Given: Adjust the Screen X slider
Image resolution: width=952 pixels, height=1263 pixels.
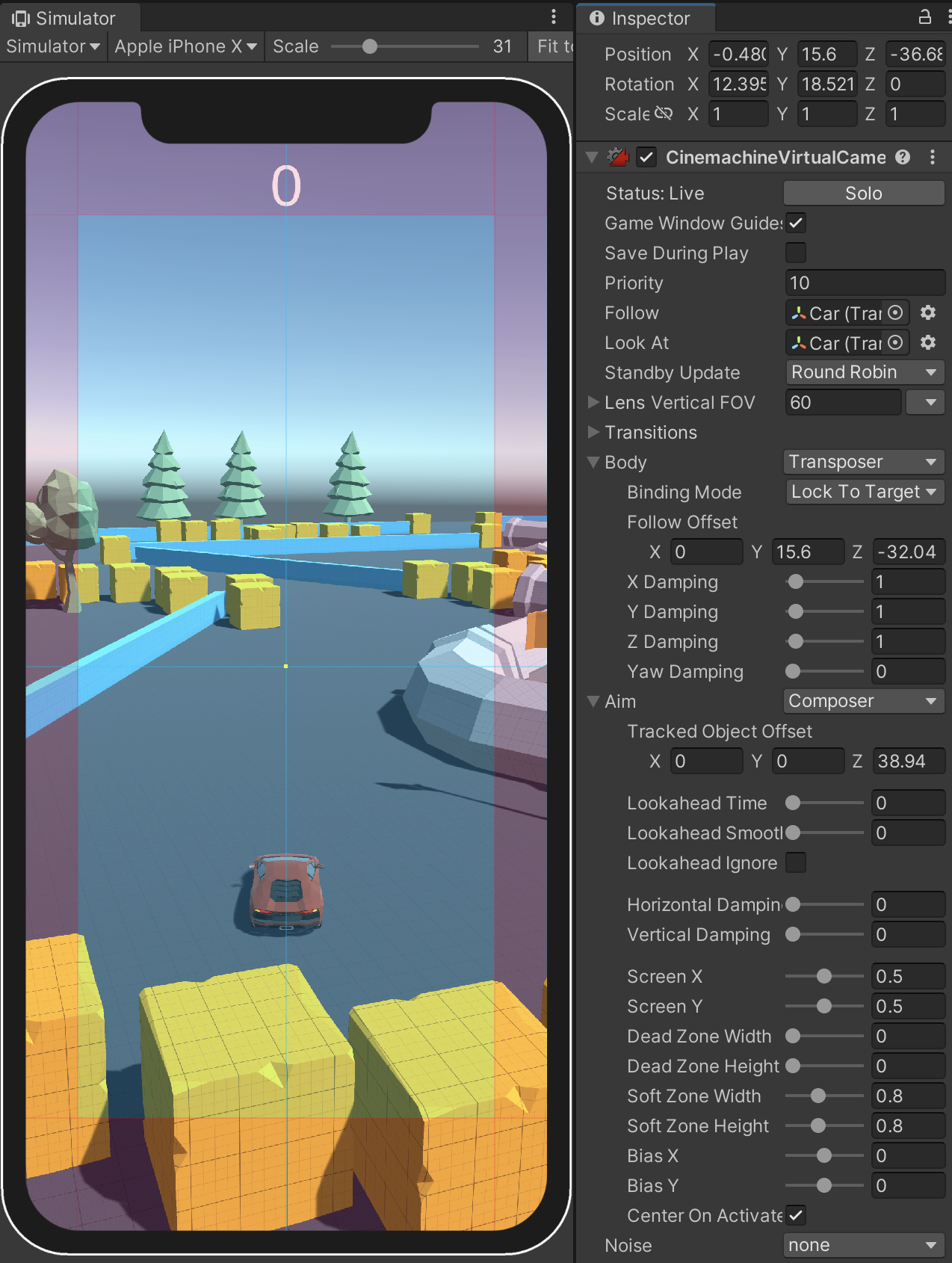Looking at the screenshot, I should pos(824,976).
